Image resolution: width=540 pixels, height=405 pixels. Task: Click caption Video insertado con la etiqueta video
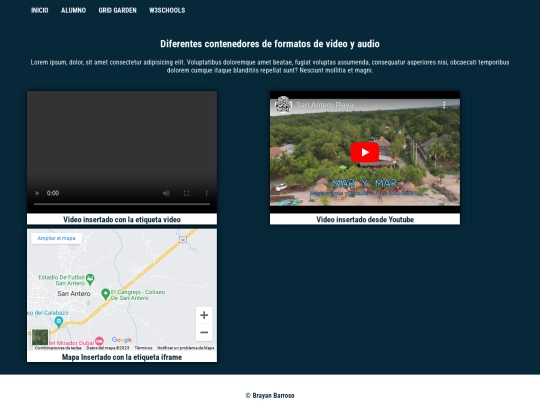[122, 219]
